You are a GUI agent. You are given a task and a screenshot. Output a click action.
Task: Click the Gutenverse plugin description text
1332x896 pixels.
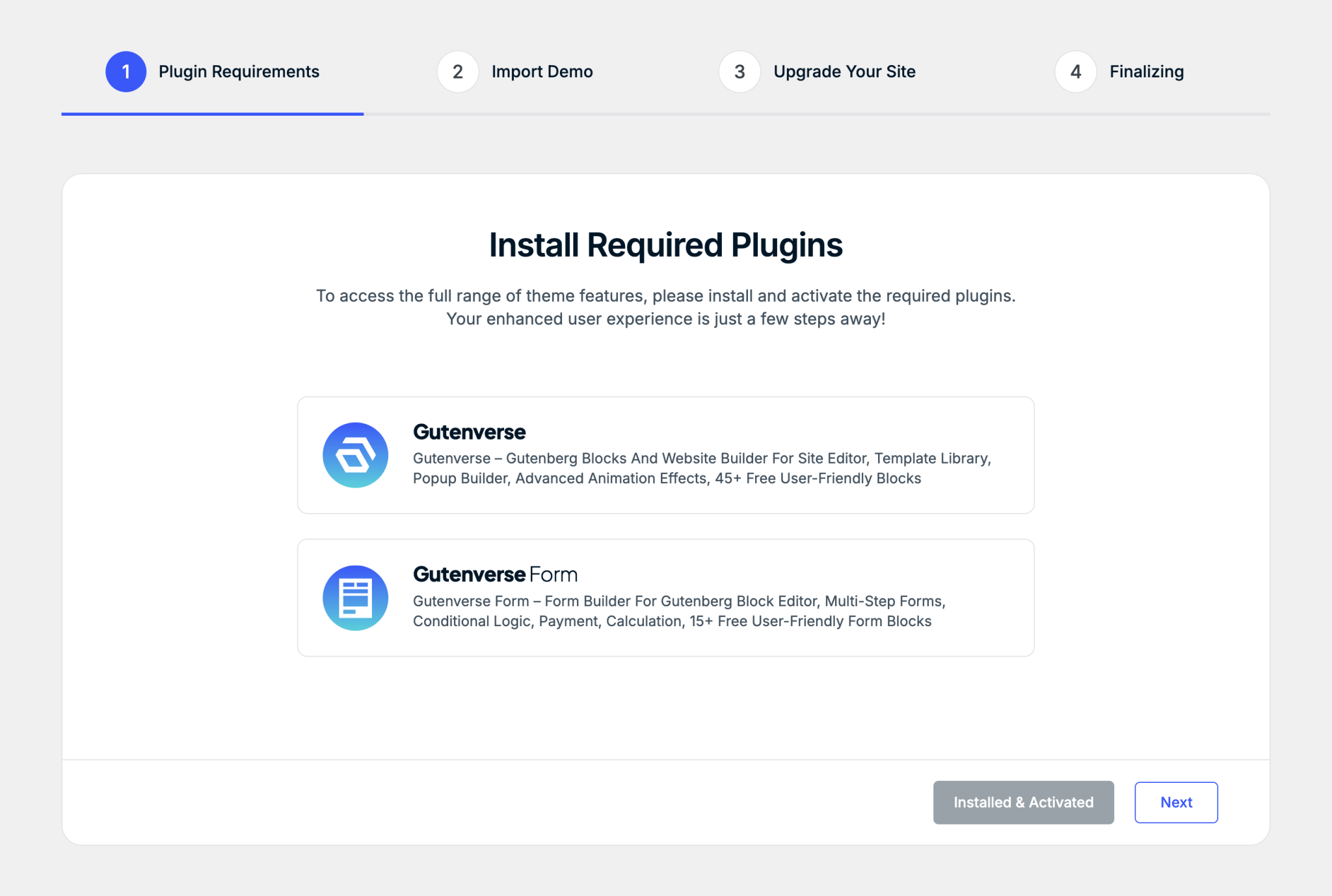[x=702, y=468]
